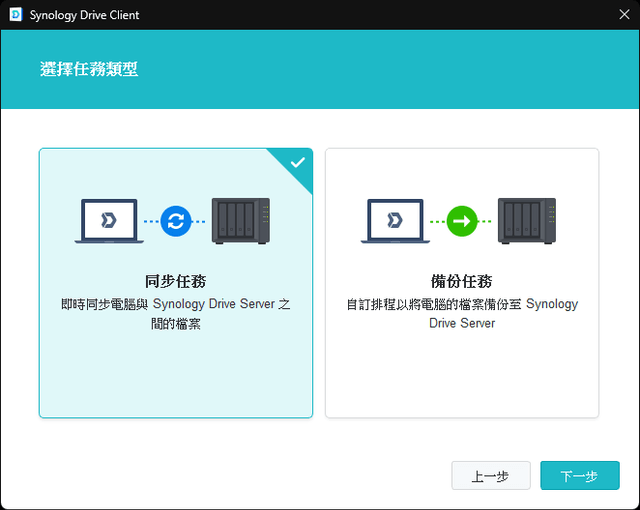The height and width of the screenshot is (510, 640).
Task: Click the 自訂排程以將電腦的檔案備份至 description text
Action: (462, 313)
